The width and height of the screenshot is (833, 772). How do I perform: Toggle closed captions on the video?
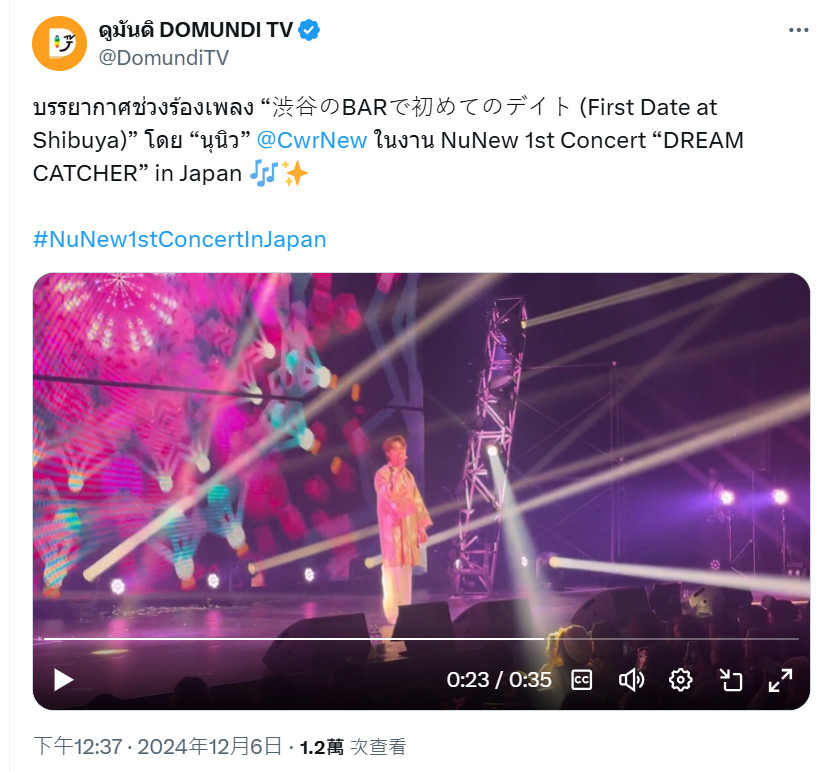pyautogui.click(x=581, y=680)
